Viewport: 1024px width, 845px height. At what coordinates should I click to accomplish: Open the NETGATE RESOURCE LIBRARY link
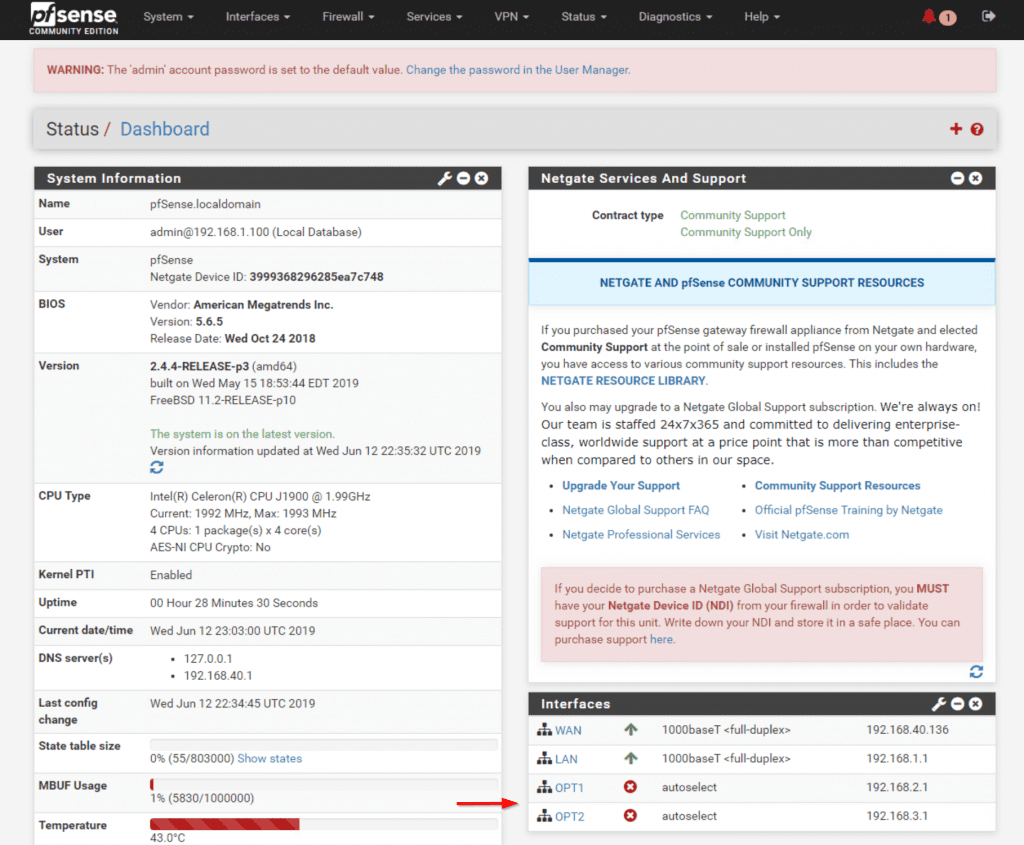(623, 381)
